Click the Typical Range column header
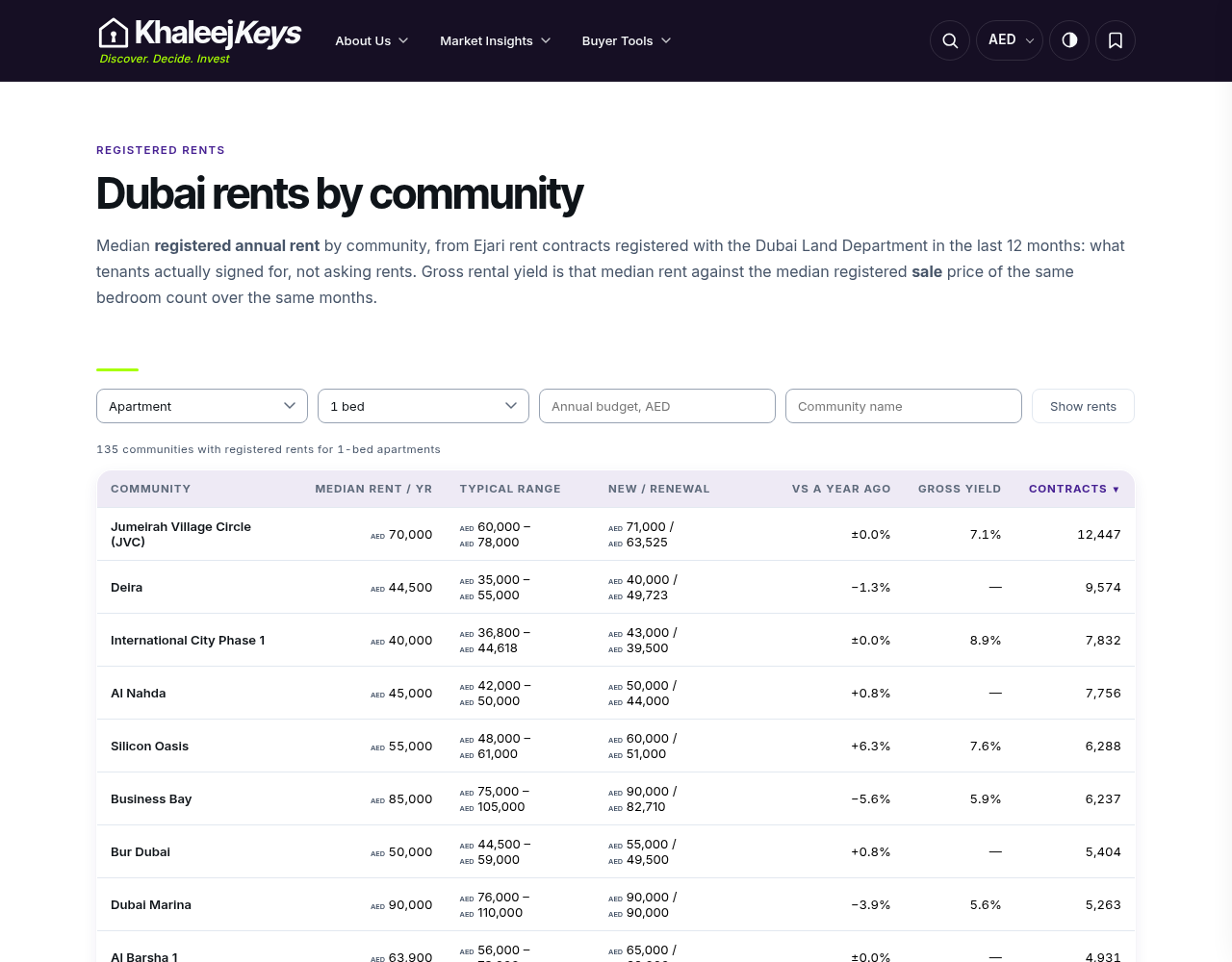Viewport: 1232px width, 962px height. point(510,489)
